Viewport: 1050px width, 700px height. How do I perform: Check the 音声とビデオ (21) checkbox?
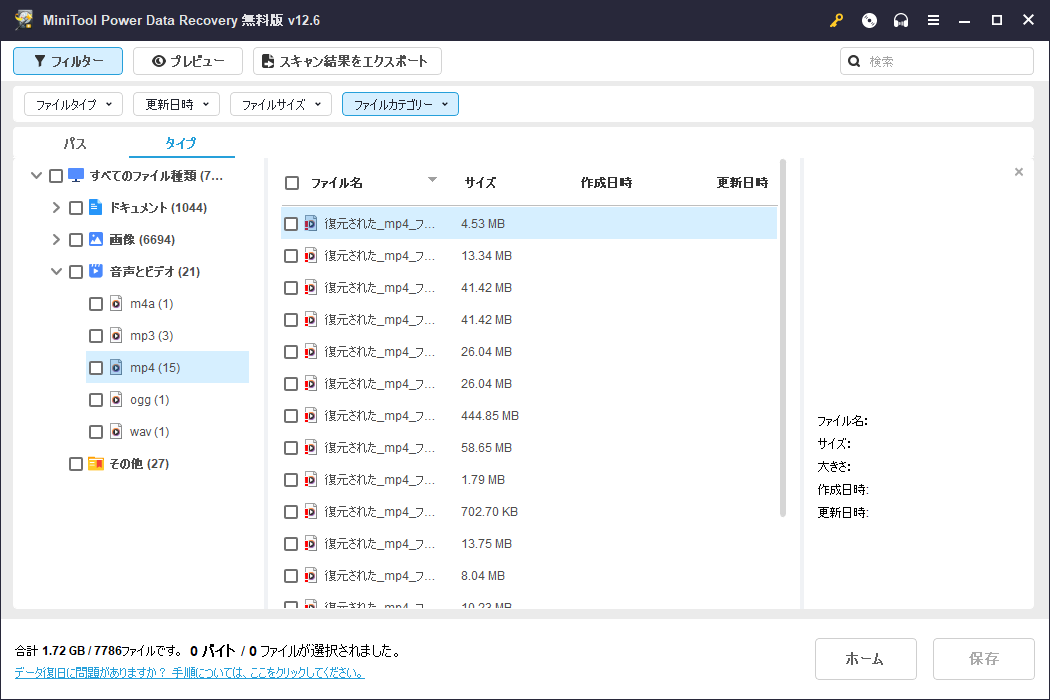[x=76, y=271]
